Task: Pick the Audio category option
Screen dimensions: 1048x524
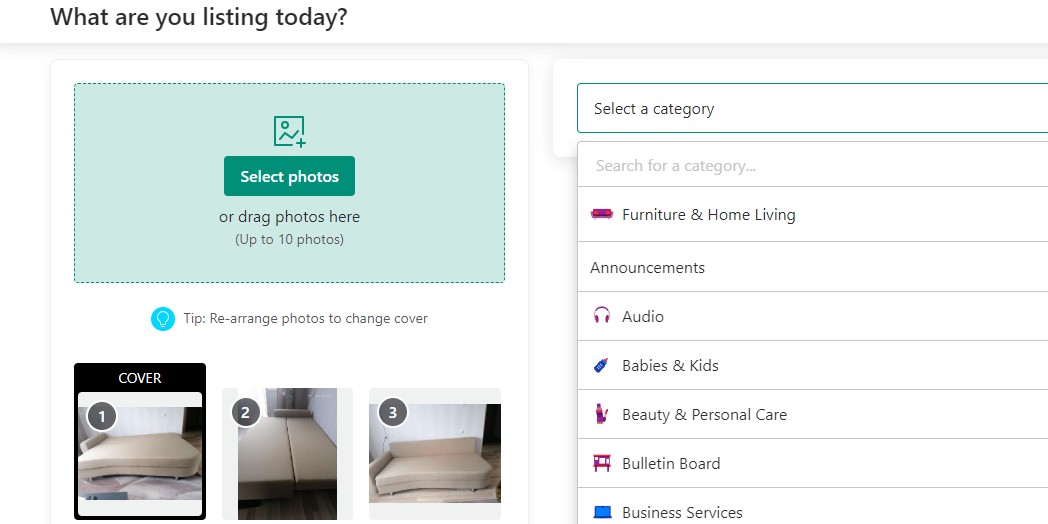Action: [643, 317]
